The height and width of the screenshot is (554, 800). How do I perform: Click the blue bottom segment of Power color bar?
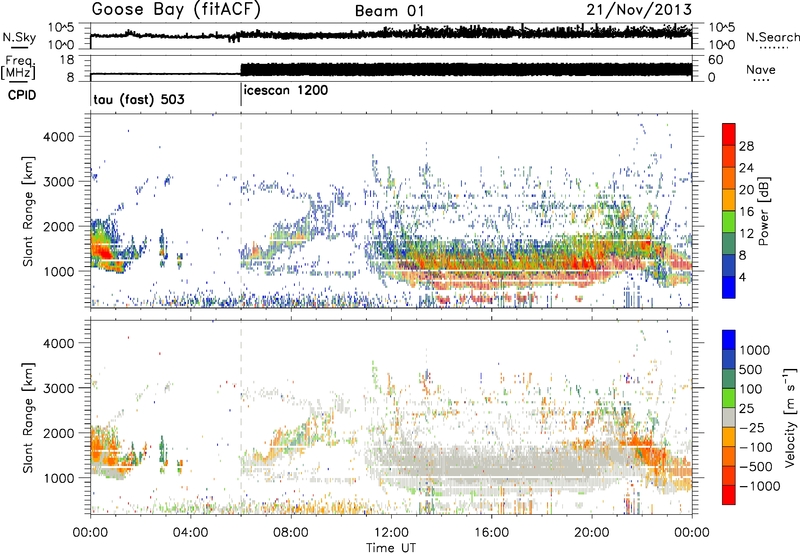[x=729, y=287]
